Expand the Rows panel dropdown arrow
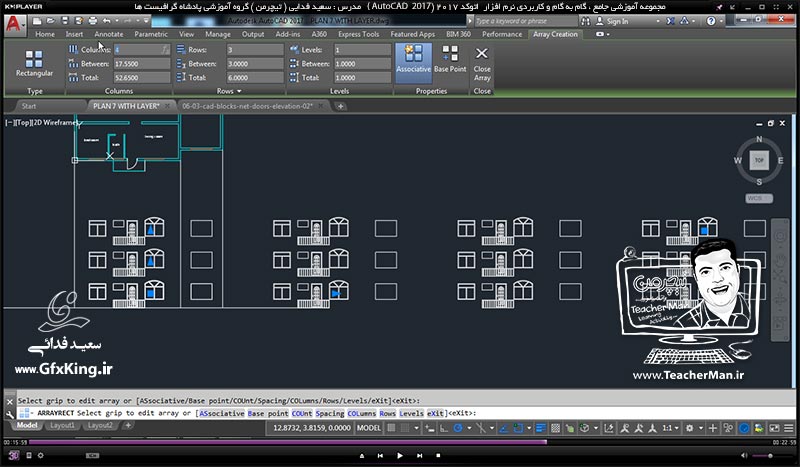 pos(239,91)
